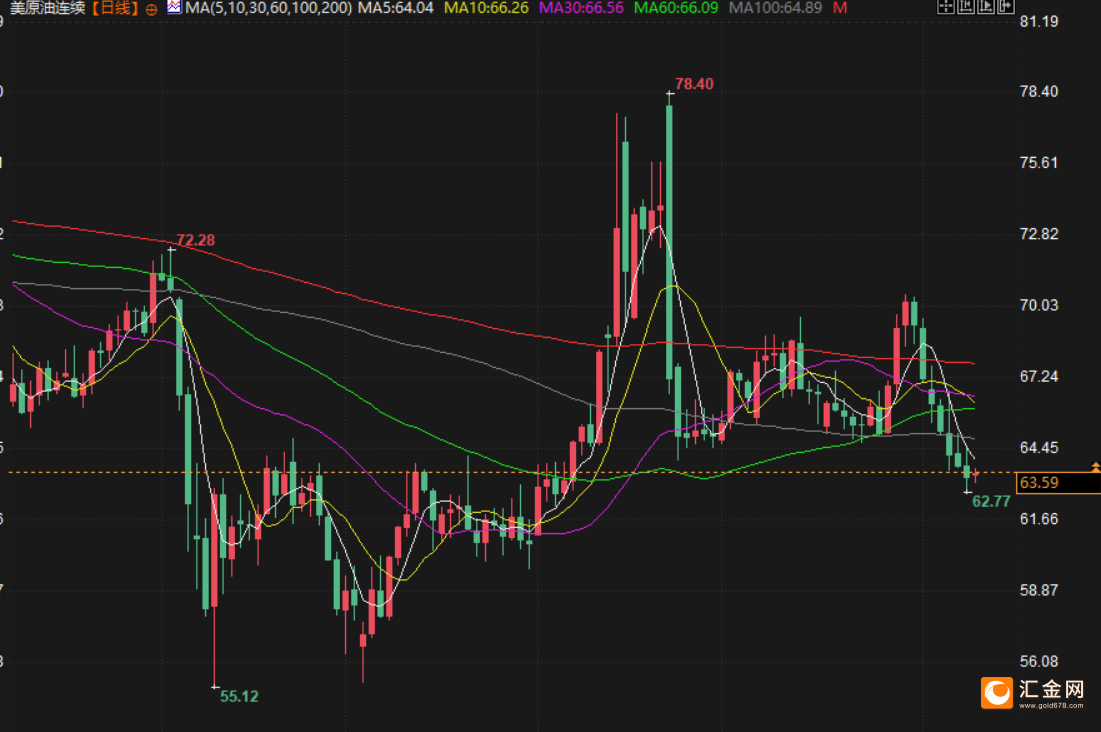Open the MA indicator chart icon
The height and width of the screenshot is (732, 1101).
174,8
